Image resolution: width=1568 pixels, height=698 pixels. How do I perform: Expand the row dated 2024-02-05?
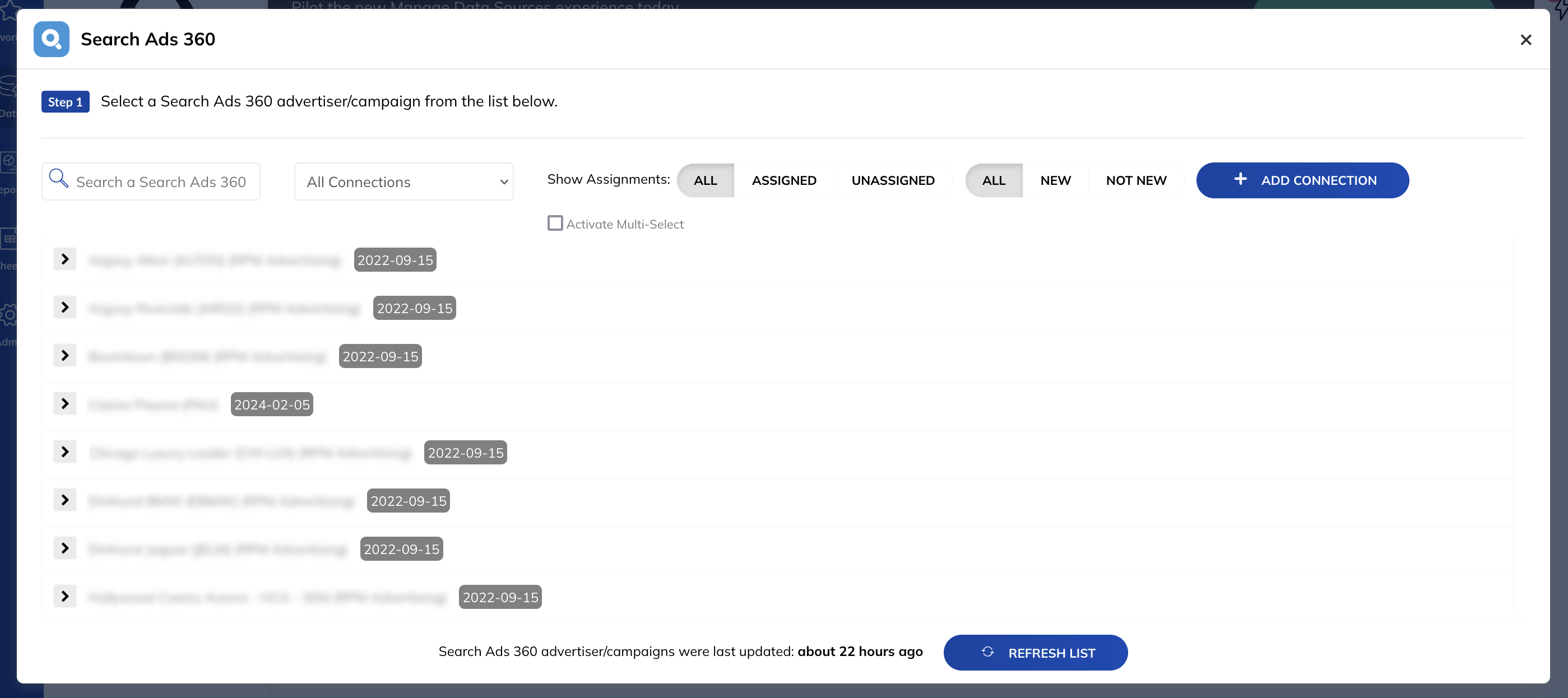pyautogui.click(x=65, y=403)
